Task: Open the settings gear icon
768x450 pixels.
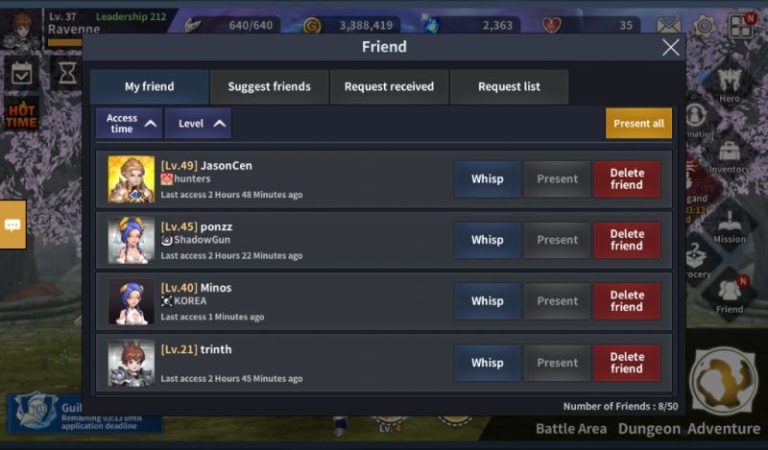Action: (704, 25)
